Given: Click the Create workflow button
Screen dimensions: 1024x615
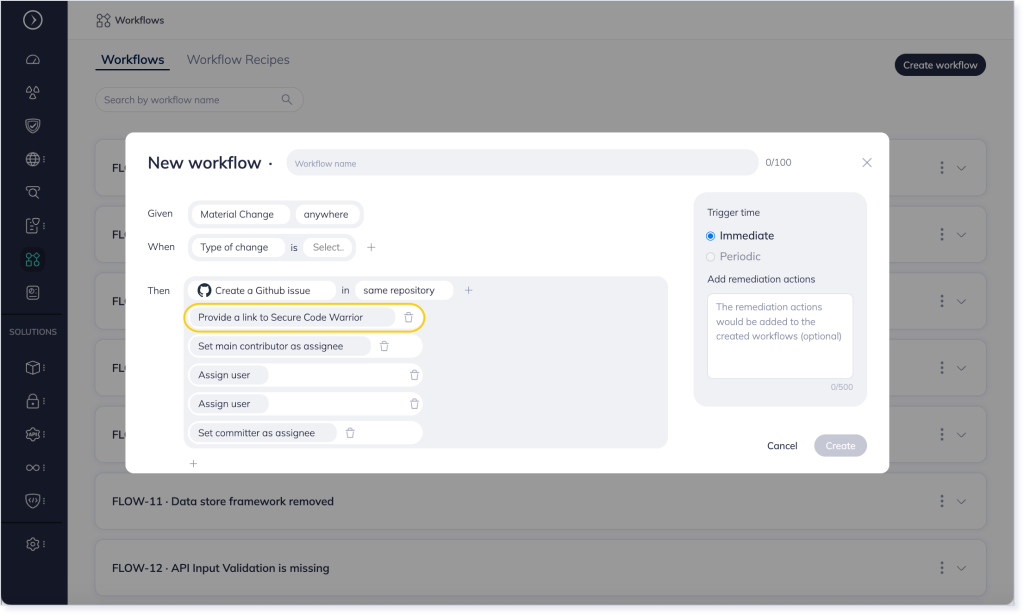Looking at the screenshot, I should coord(940,65).
